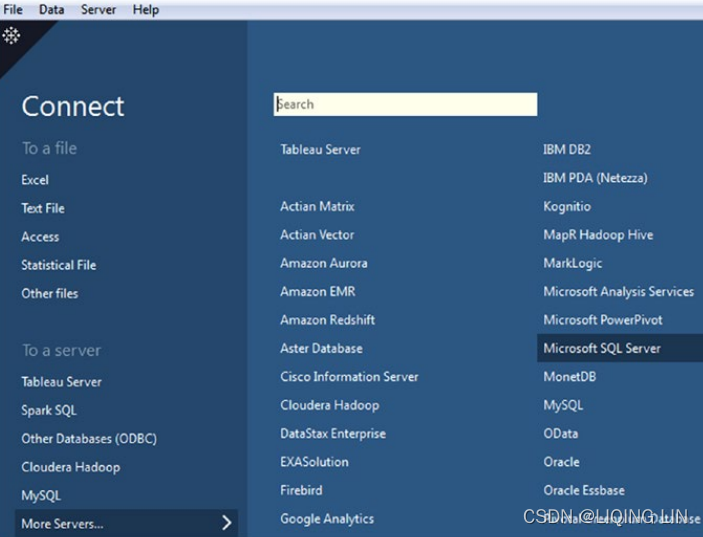Select Cisco Information Server connector
Viewport: 703px width, 537px height.
(349, 377)
